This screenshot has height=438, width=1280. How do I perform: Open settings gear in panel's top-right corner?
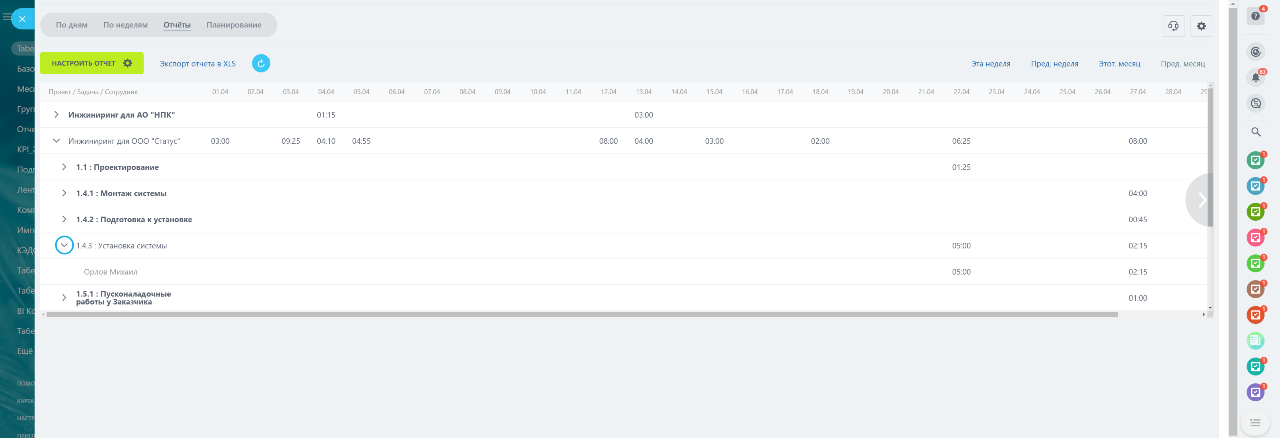pyautogui.click(x=1201, y=26)
